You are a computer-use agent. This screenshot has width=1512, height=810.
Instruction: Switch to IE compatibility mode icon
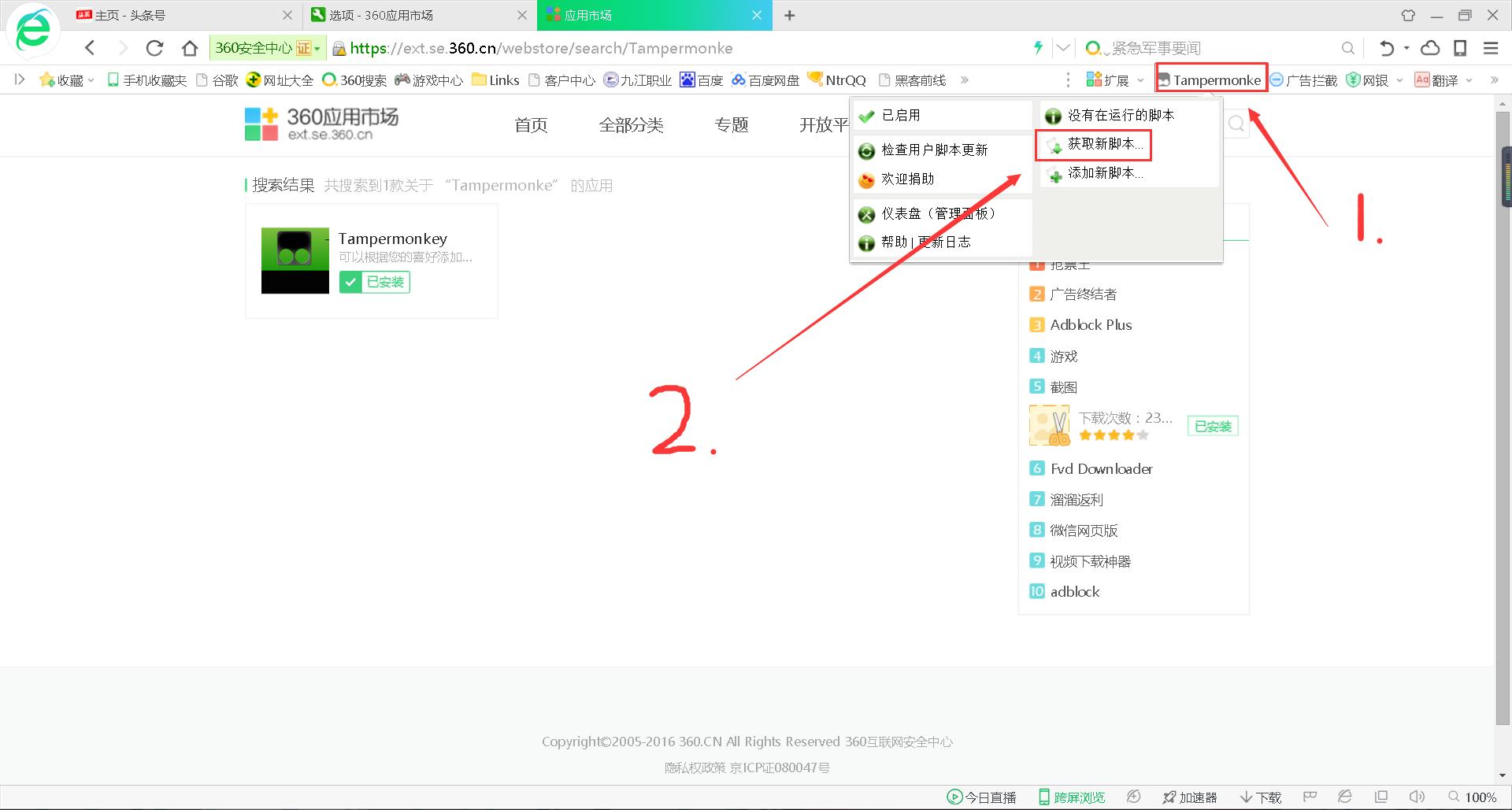point(1344,797)
